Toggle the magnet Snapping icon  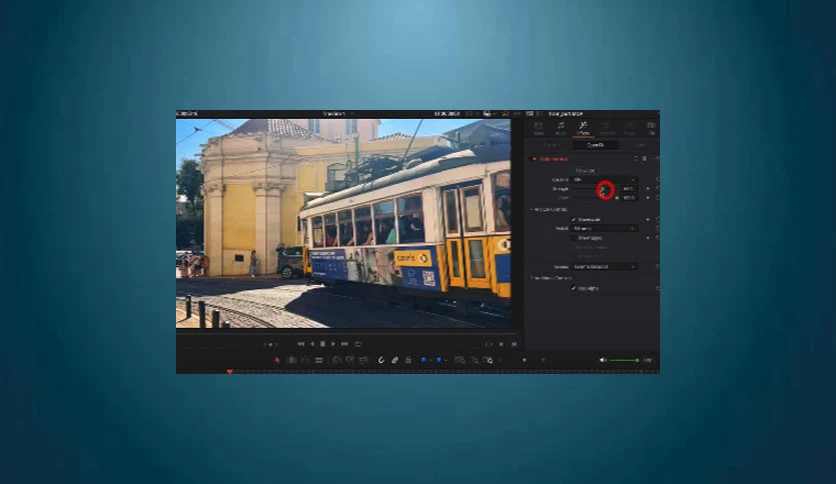pos(381,360)
